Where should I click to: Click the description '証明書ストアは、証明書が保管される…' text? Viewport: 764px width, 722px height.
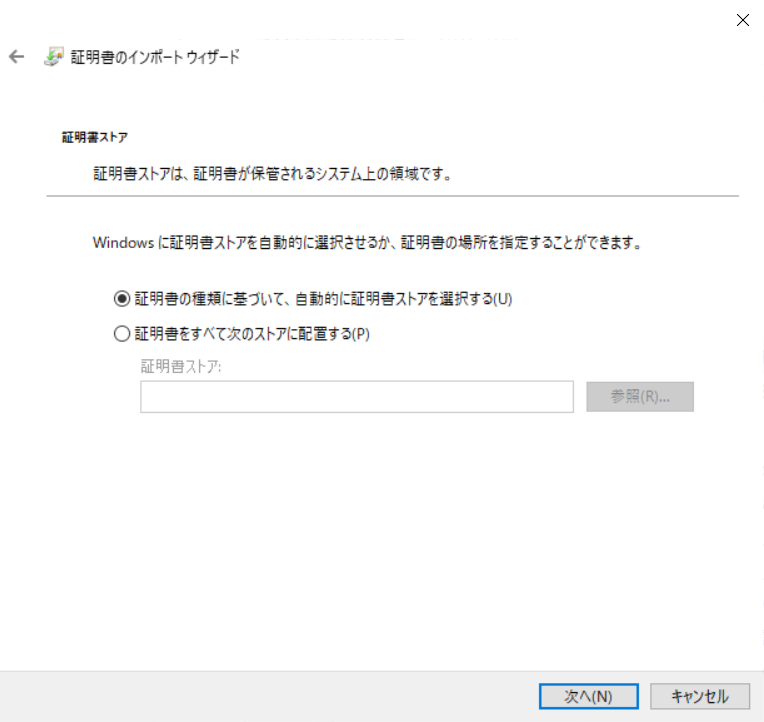click(x=272, y=174)
